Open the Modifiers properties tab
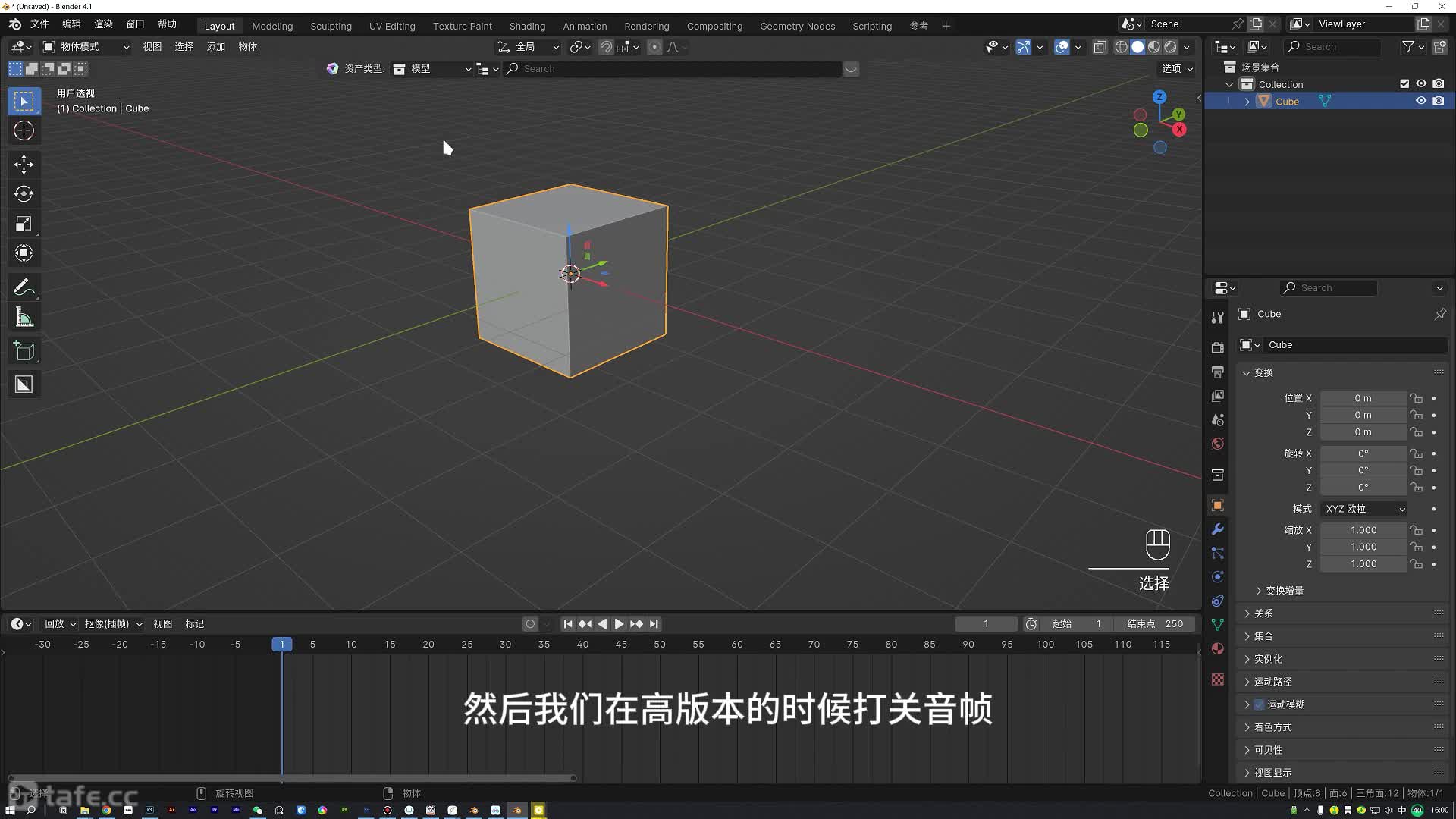Viewport: 1456px width, 819px height. (1218, 529)
